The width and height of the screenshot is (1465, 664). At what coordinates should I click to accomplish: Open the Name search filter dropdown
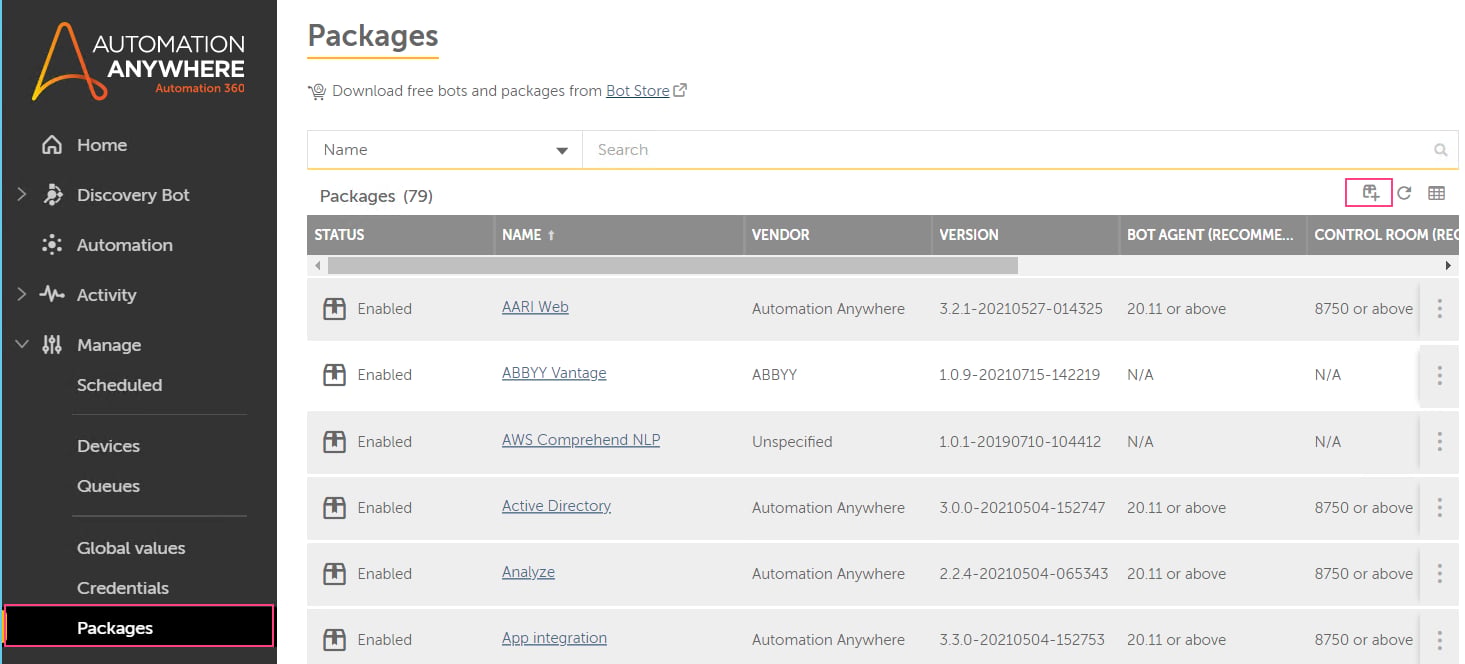(444, 150)
